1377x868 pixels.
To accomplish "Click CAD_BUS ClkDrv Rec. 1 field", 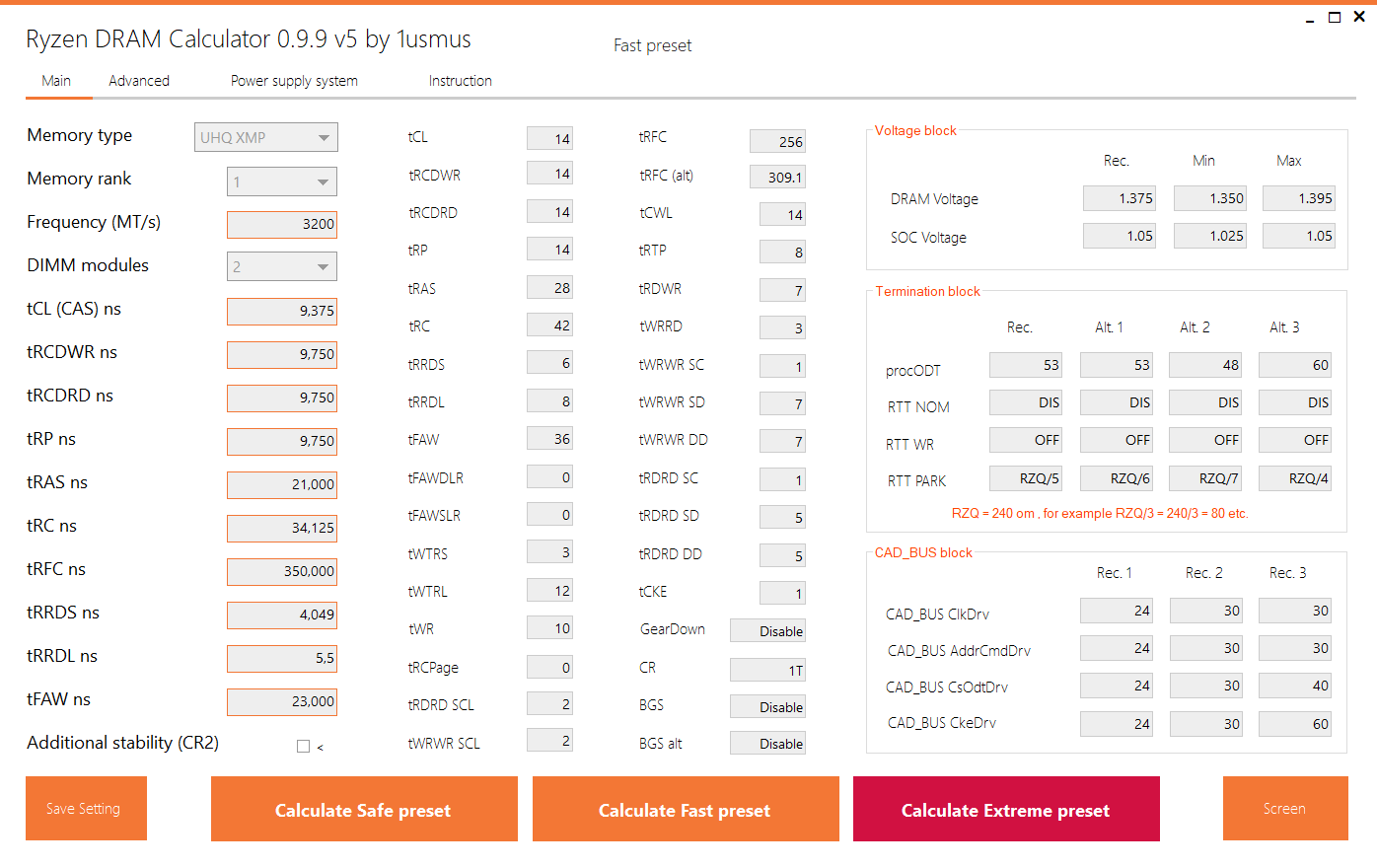I will click(x=1117, y=611).
